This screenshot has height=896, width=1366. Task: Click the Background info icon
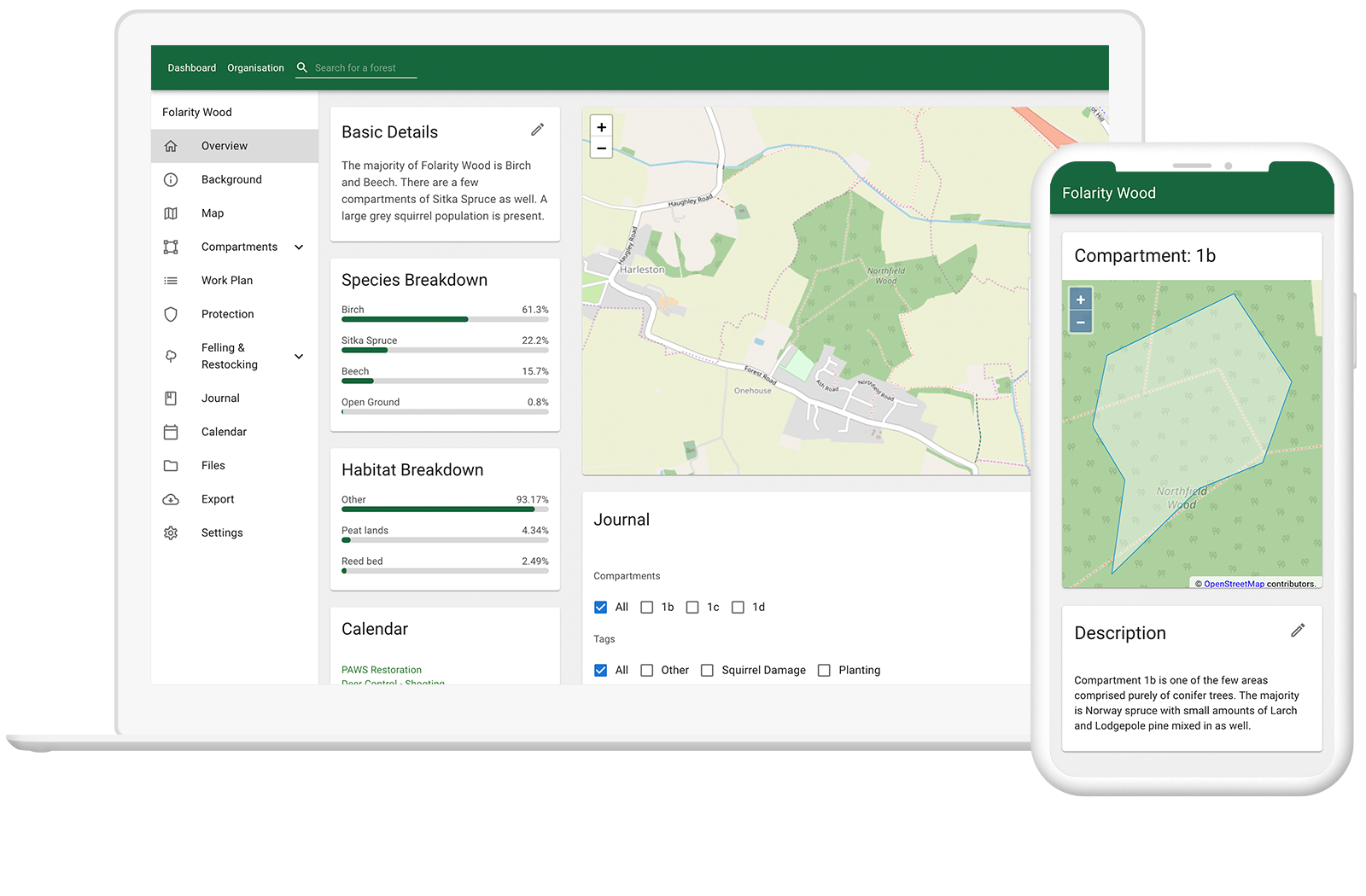coord(171,179)
